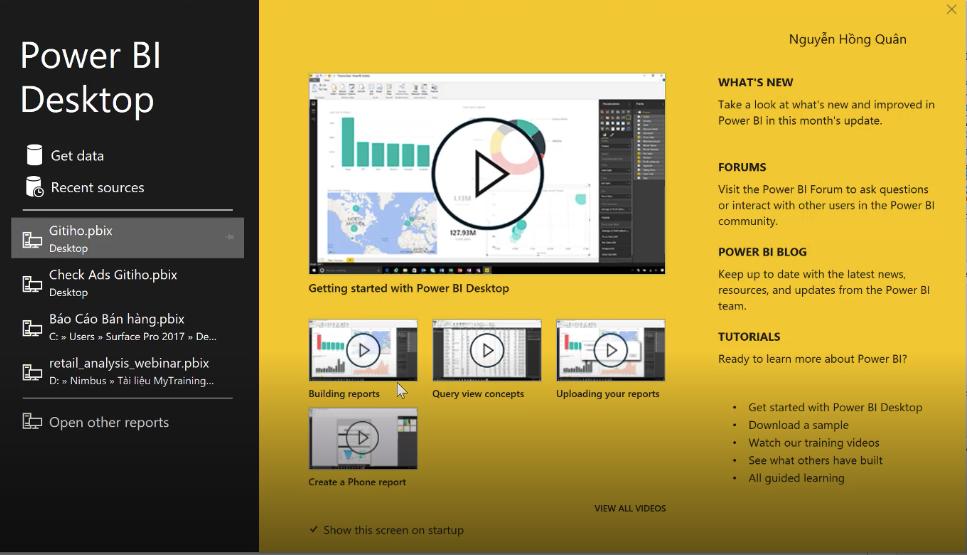Click the Get data database icon
The width and height of the screenshot is (967, 555).
point(35,155)
